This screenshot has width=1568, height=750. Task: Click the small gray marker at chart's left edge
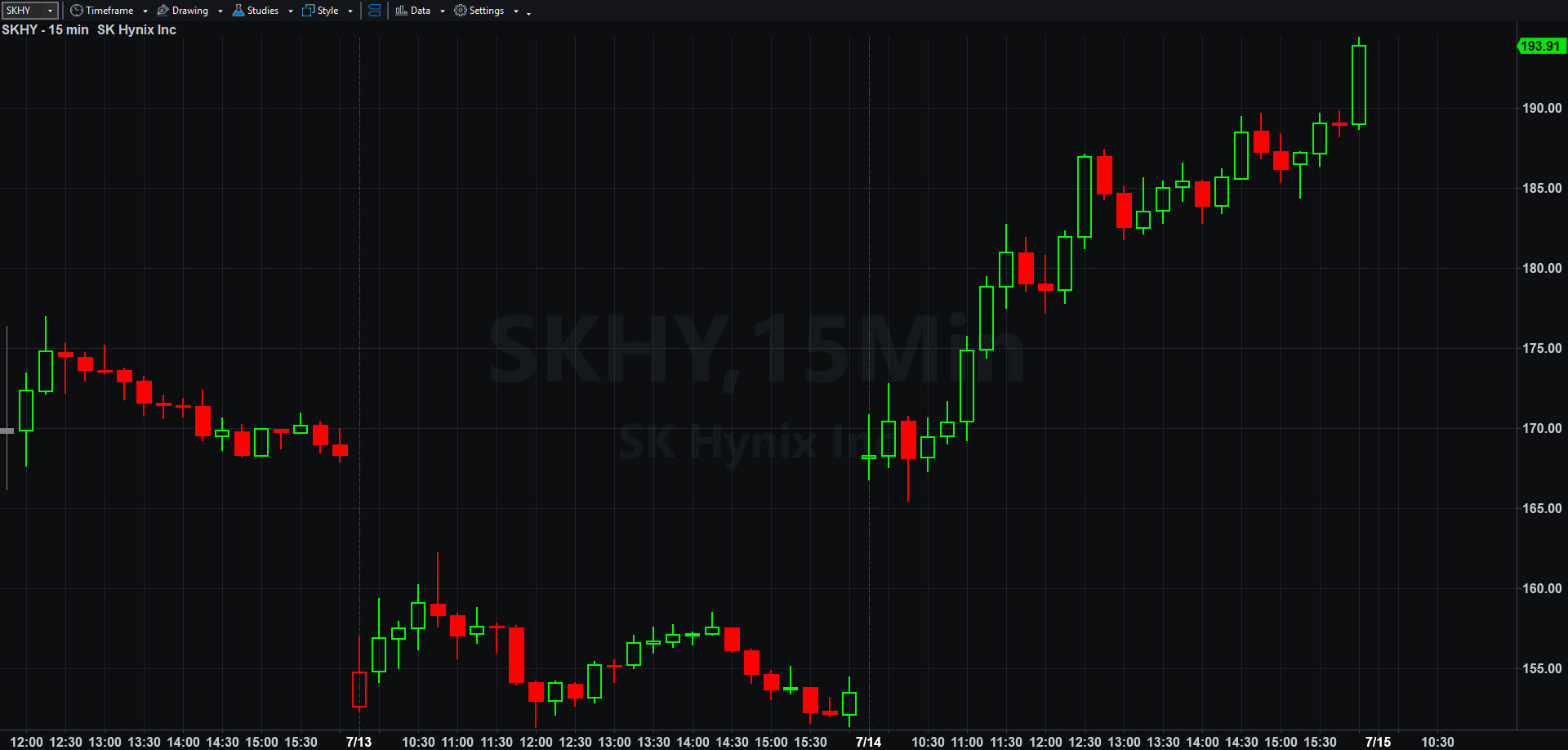[7, 431]
